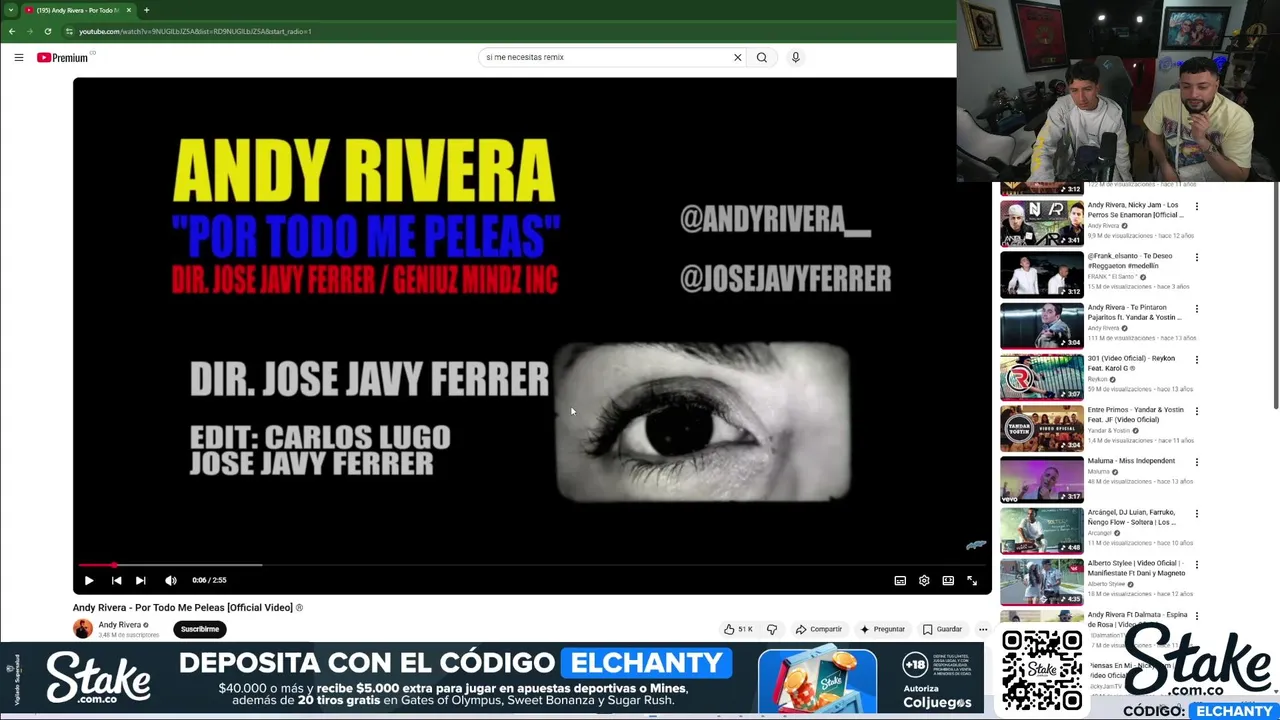Go forward with the browser forward arrow
Screen dimensions: 1280x720
30,31
